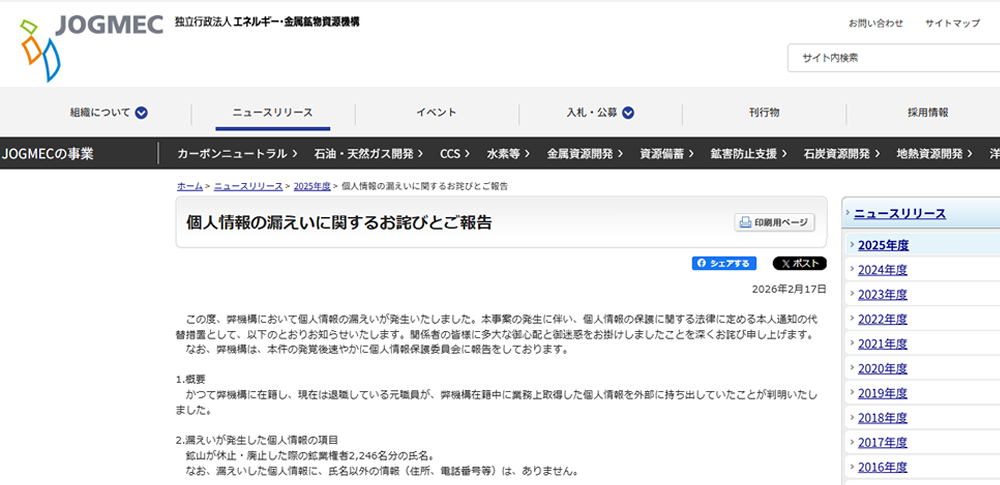
Task: Open the カーボンニュートラル menu
Action: [x=238, y=153]
